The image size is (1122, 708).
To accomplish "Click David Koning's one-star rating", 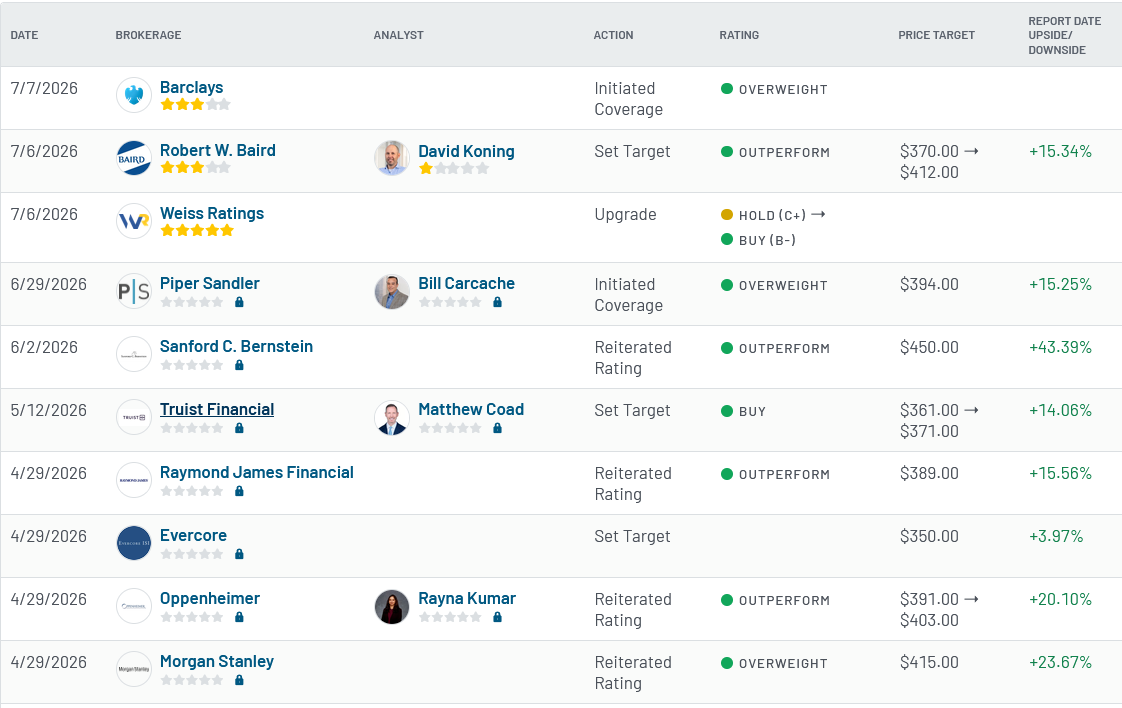I will (x=454, y=169).
